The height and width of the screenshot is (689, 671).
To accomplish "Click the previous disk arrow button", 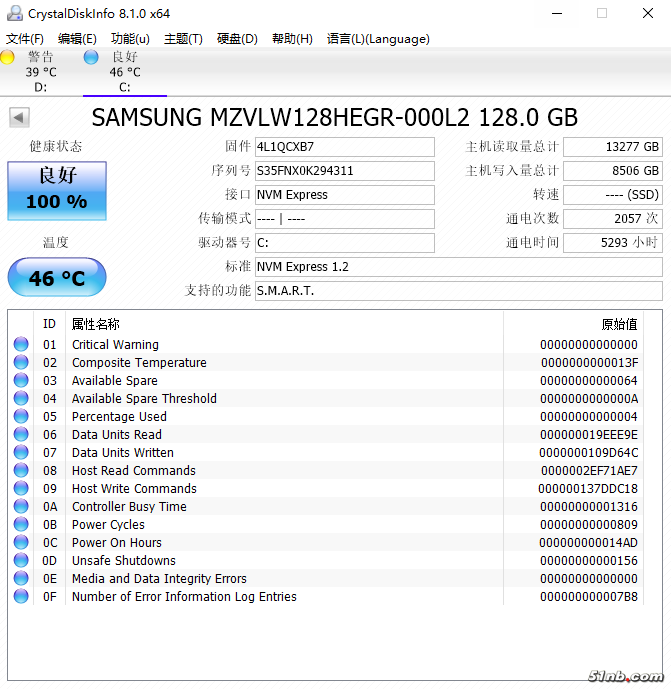I will coord(18,118).
